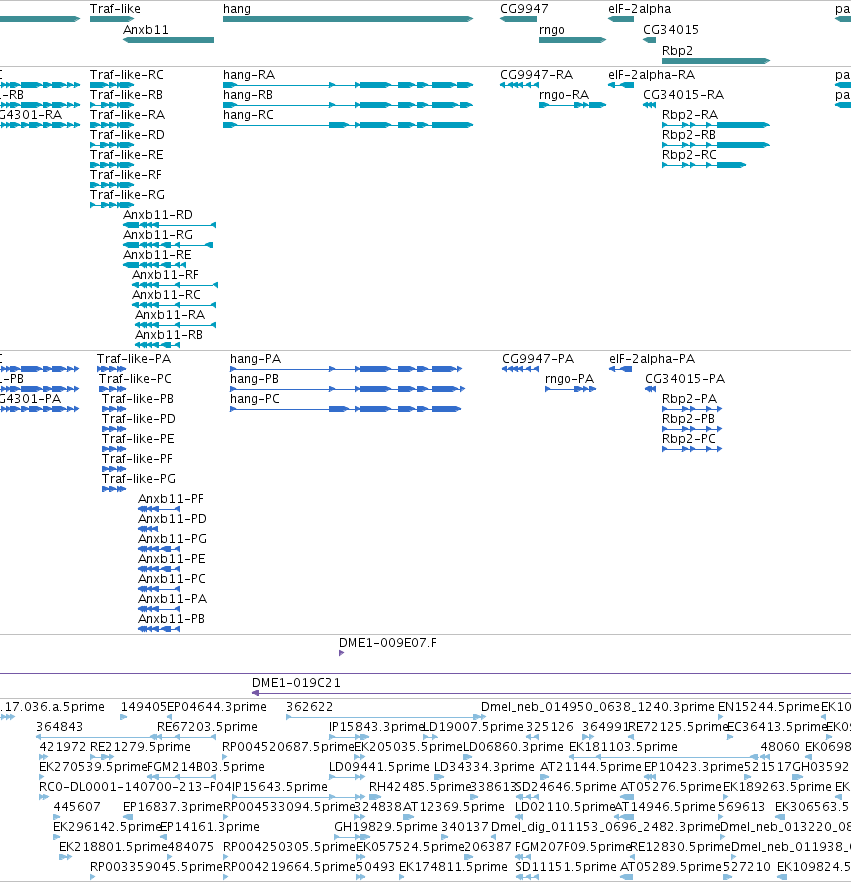This screenshot has width=851, height=882.
Task: Click protein rngo-PA label
Action: 570,379
